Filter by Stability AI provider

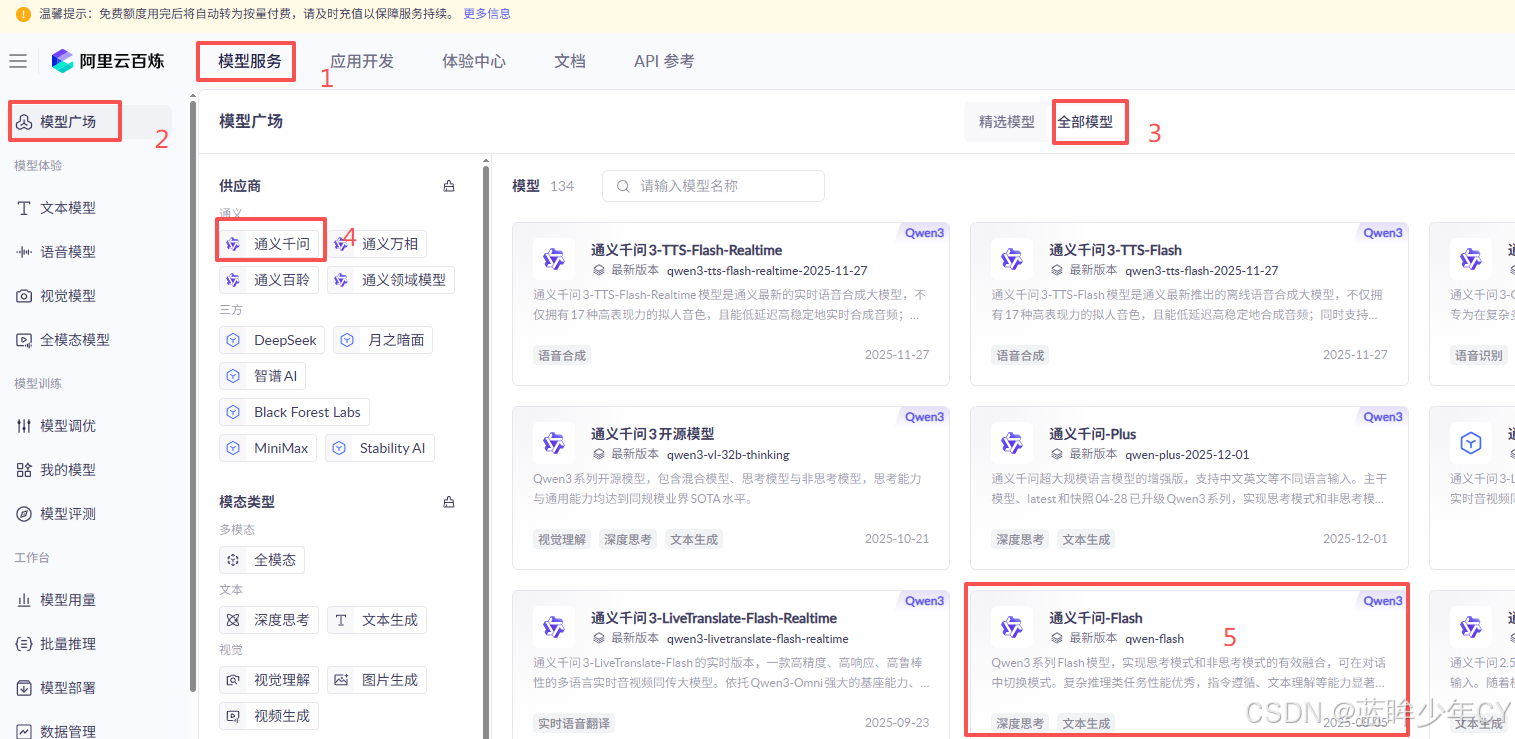tap(380, 448)
